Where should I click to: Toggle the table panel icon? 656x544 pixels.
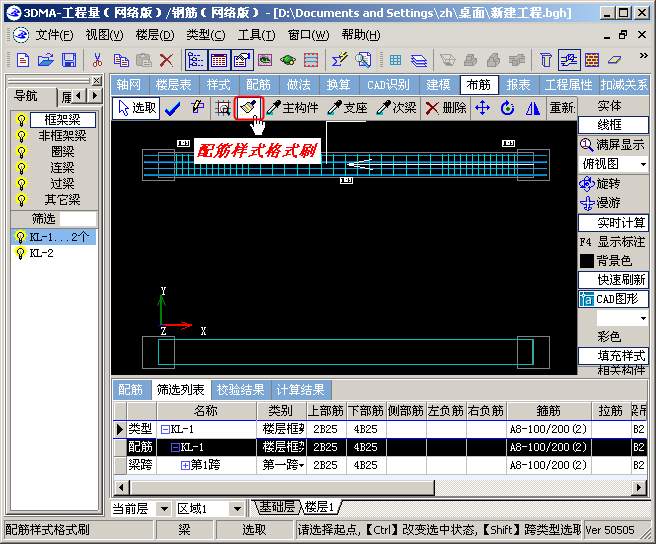(219, 60)
